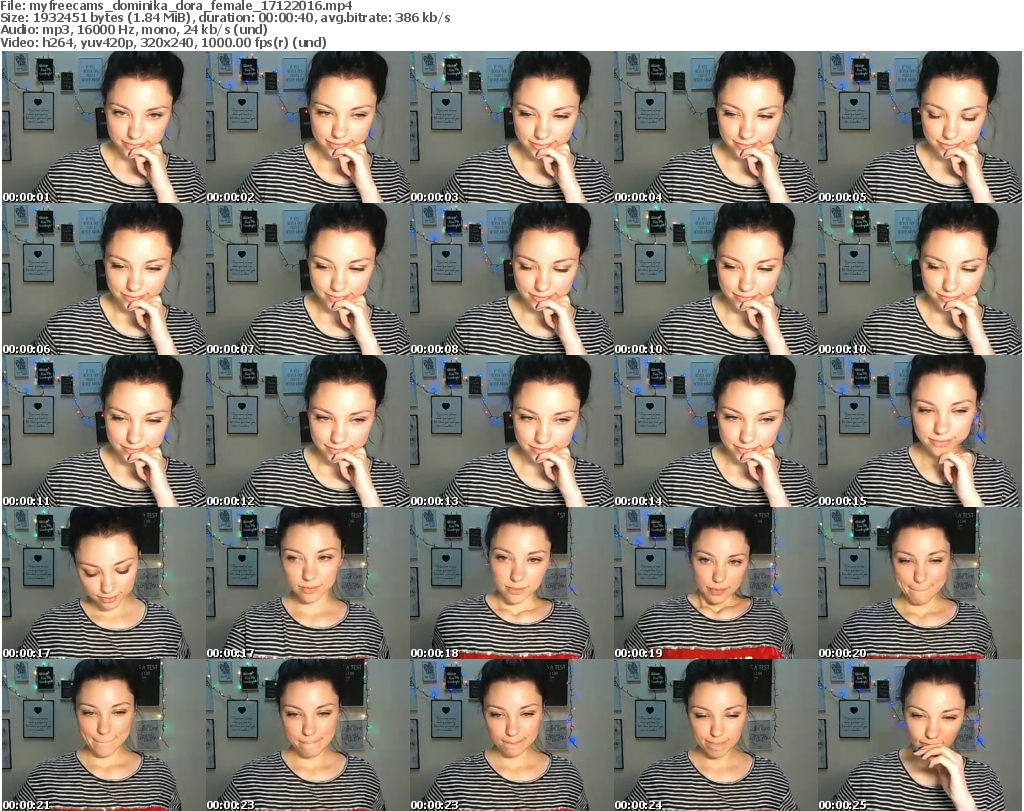Choose the frame at 00:00:04
The height and width of the screenshot is (811, 1024).
click(x=716, y=128)
